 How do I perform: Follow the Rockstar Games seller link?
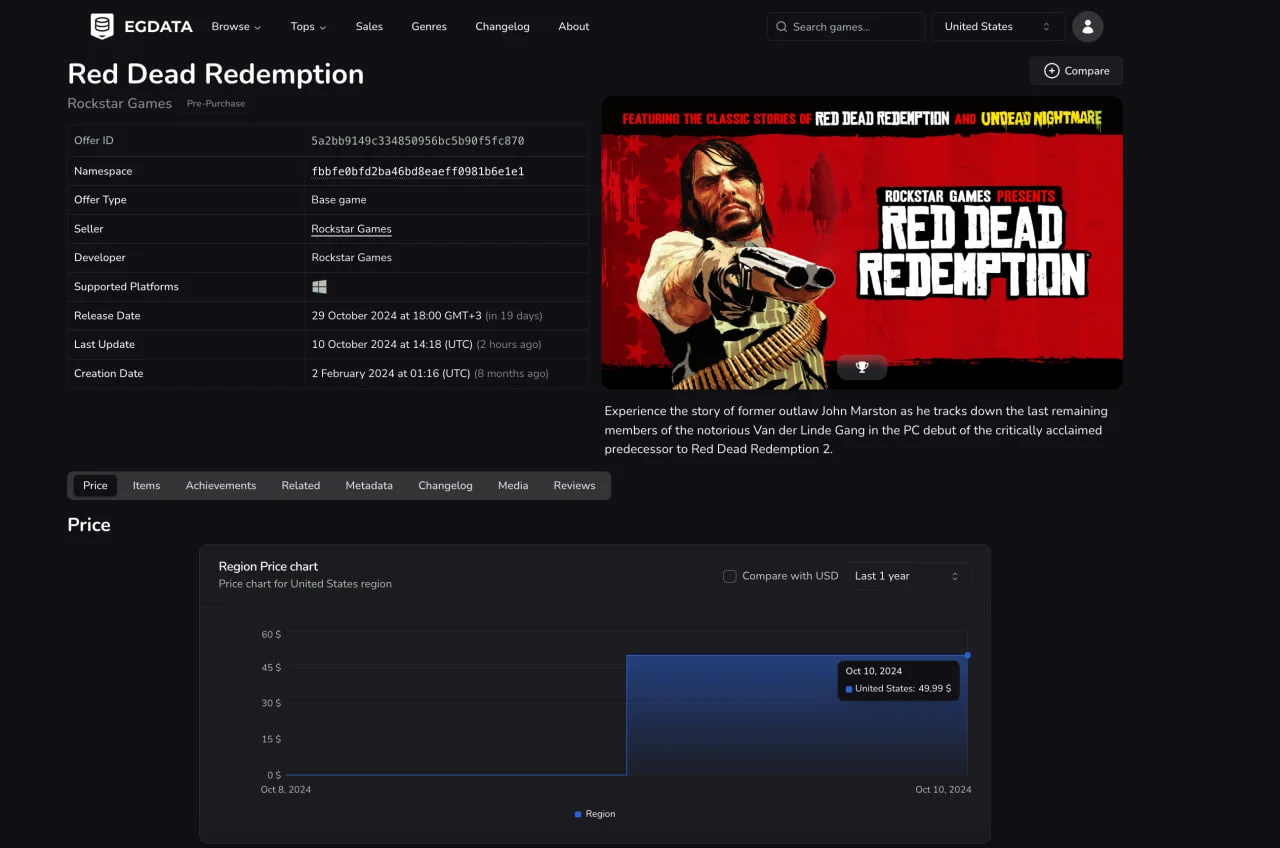coord(351,229)
